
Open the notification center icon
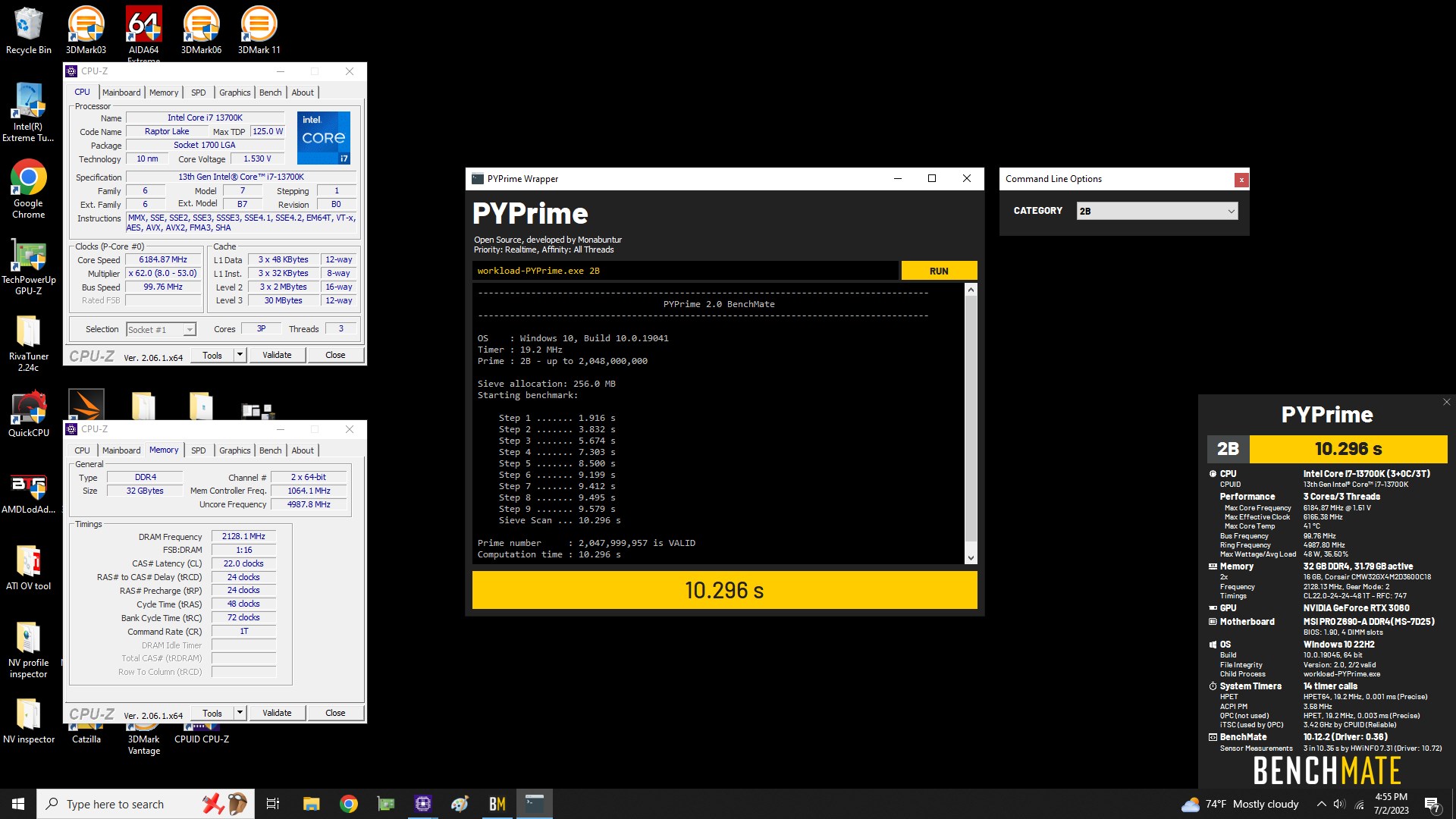click(x=1432, y=804)
